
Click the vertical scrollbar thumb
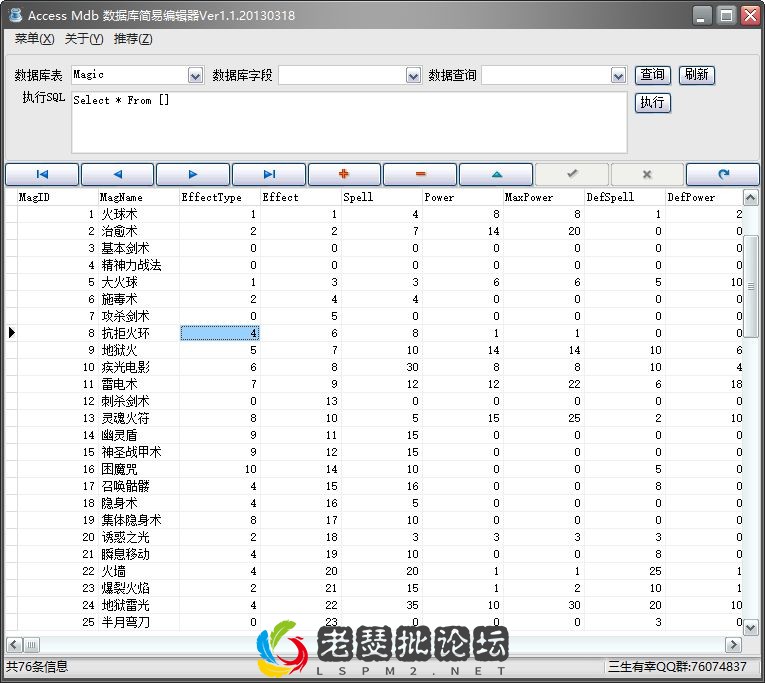(750, 287)
